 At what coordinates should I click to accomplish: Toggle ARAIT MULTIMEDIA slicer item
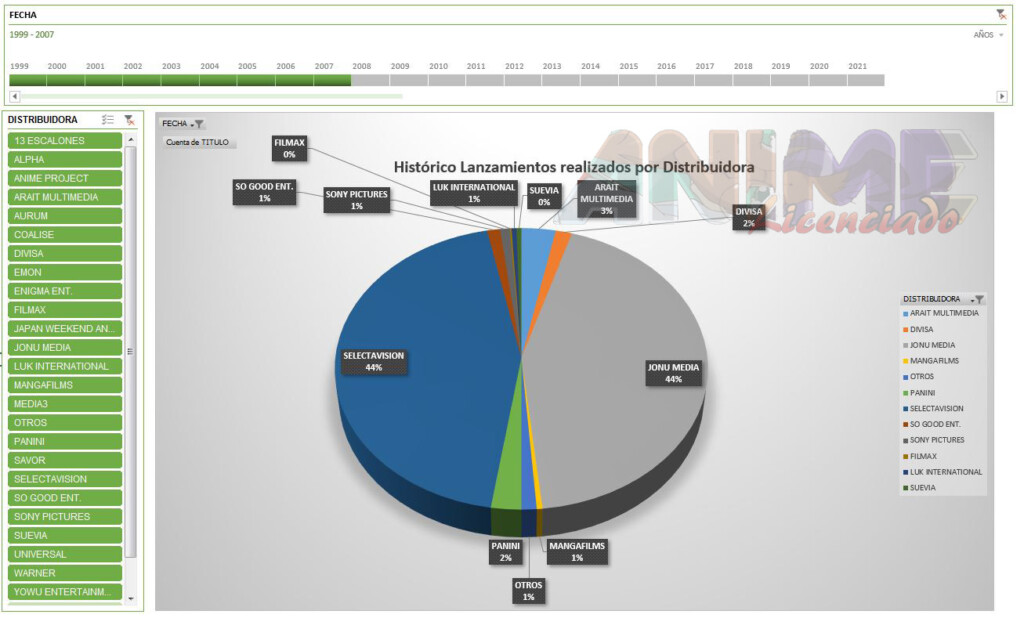(65, 197)
